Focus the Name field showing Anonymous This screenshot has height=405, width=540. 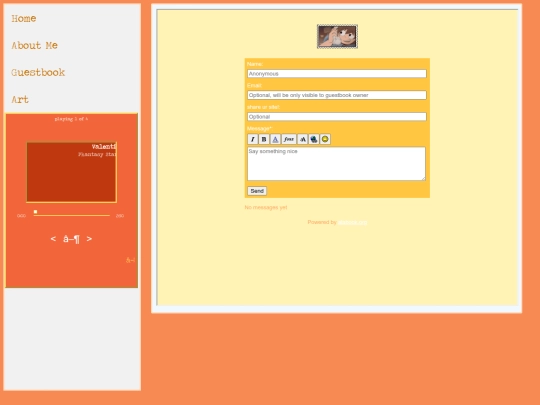point(337,74)
